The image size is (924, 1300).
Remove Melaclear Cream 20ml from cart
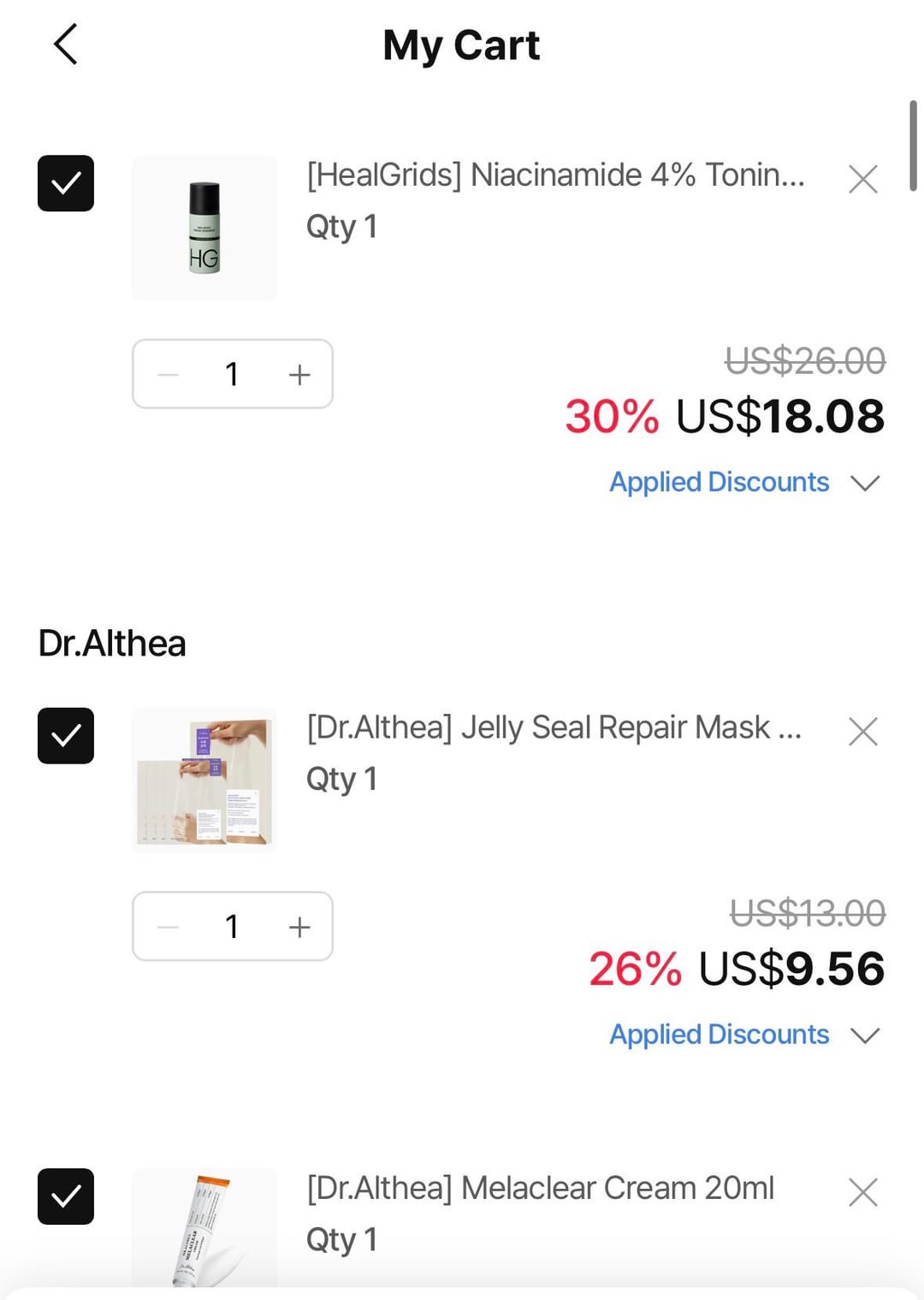click(862, 1192)
